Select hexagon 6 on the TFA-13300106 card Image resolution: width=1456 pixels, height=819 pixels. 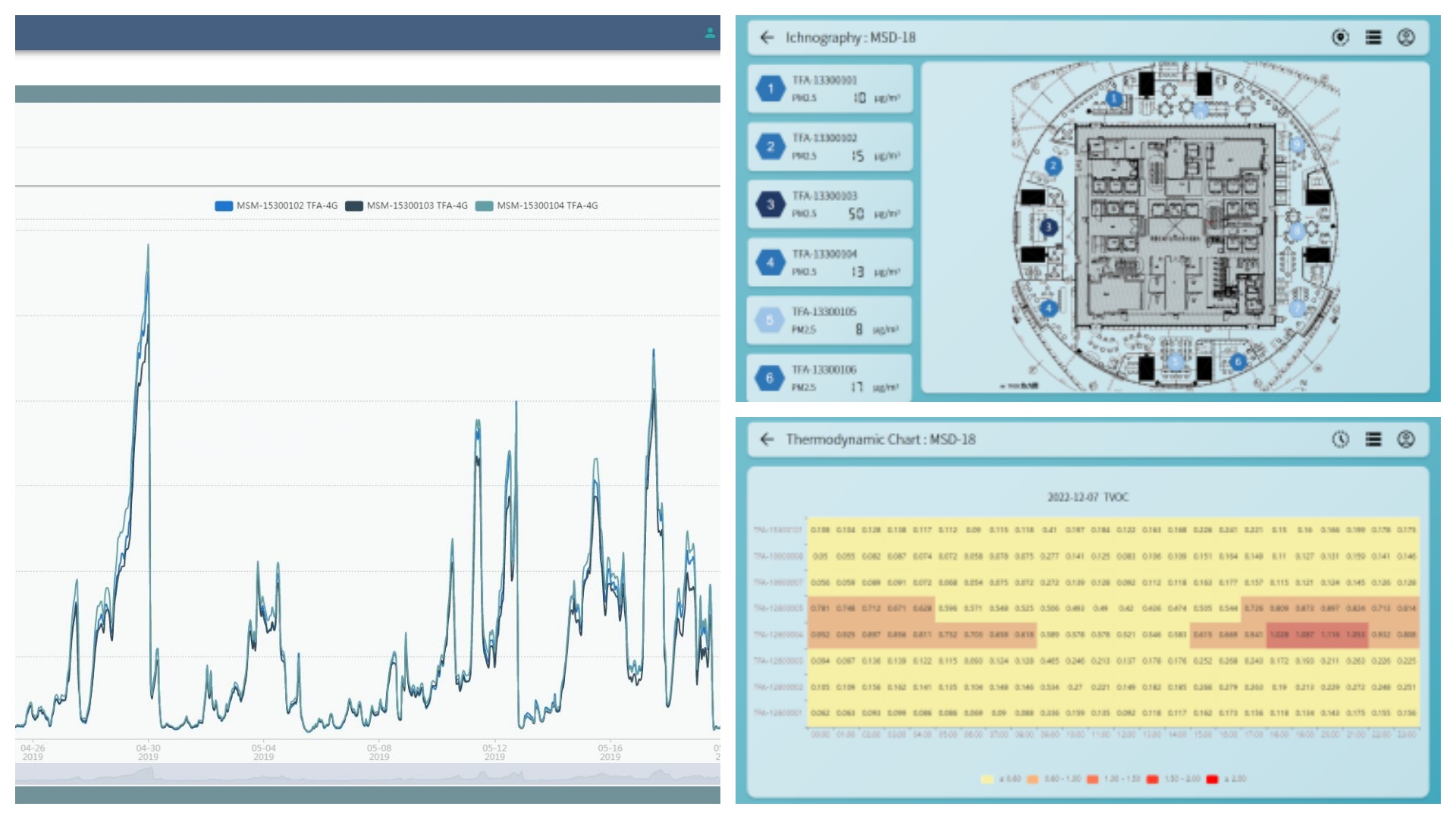770,378
